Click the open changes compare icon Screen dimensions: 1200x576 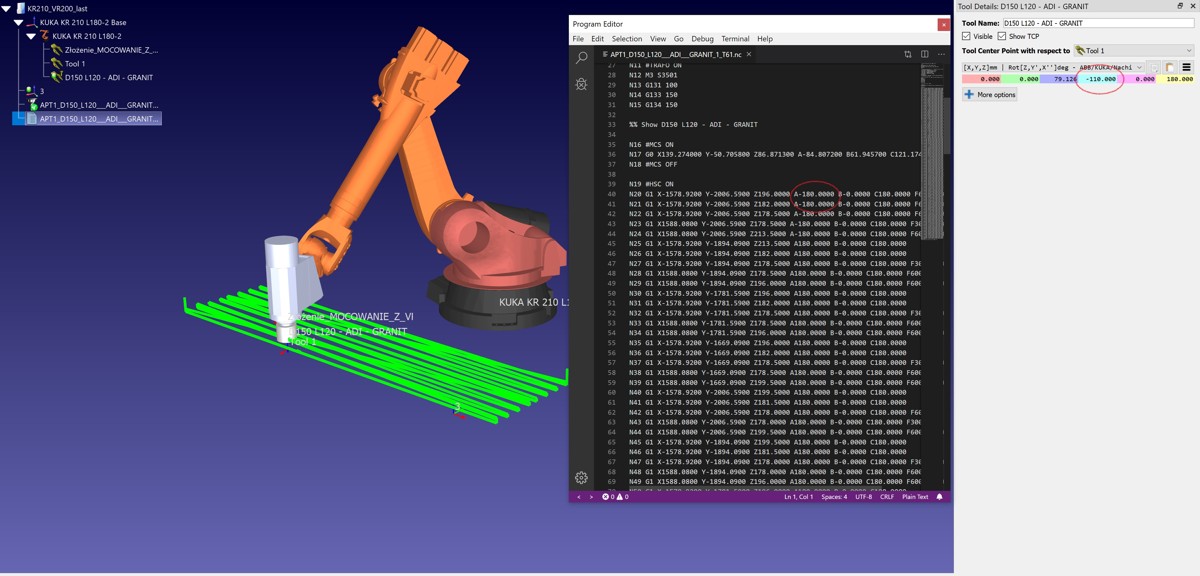click(x=908, y=54)
